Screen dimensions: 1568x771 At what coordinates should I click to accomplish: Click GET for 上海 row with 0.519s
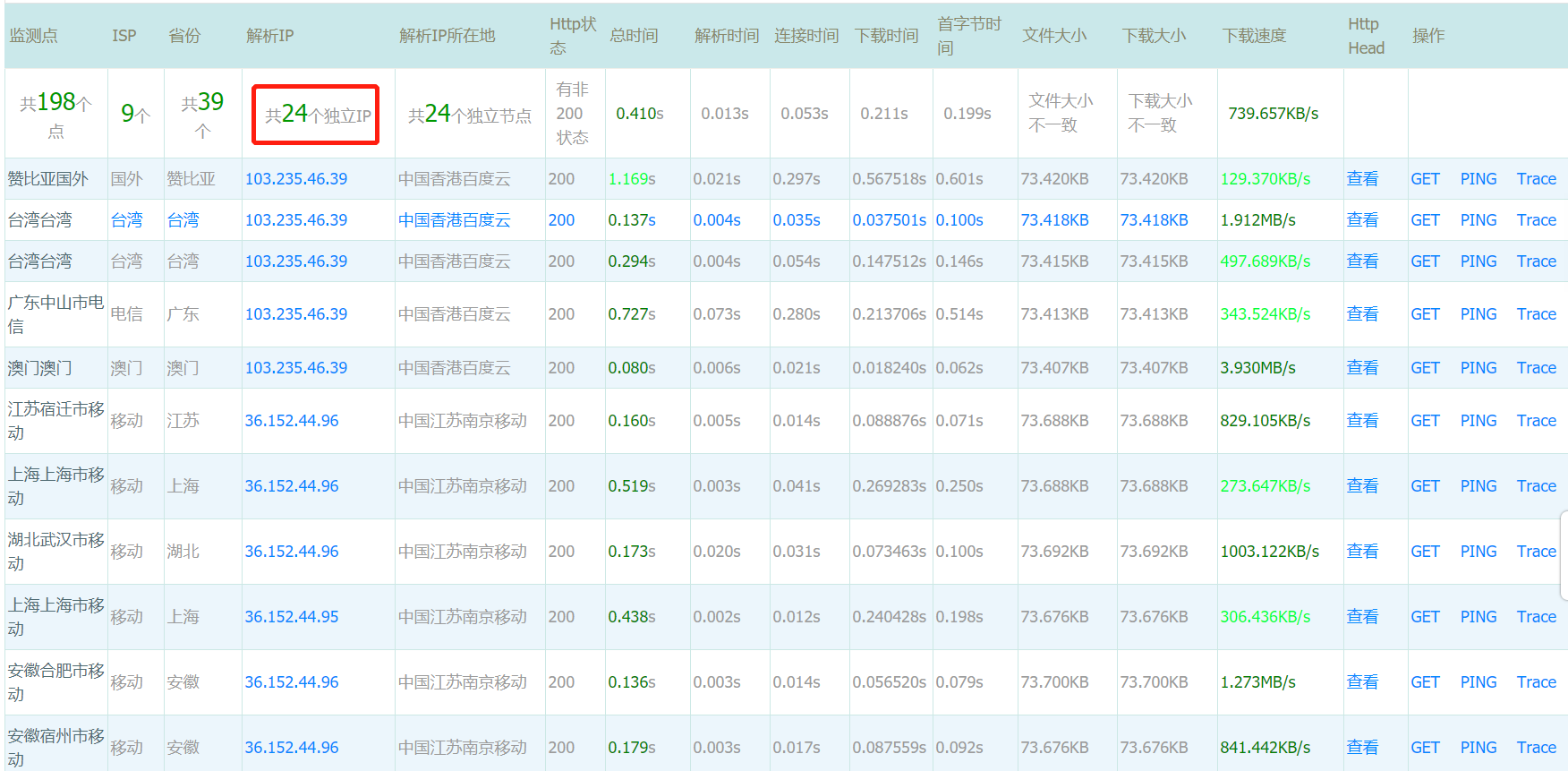(x=1425, y=486)
